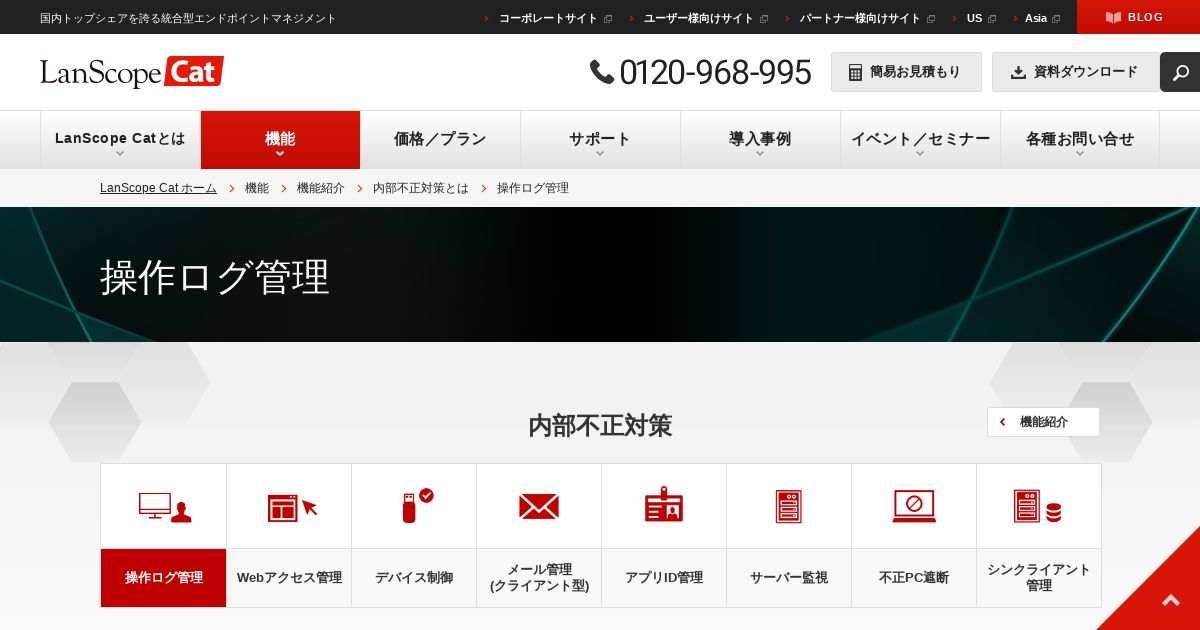1200x630 pixels.
Task: Click external-link icon next to ユーザー様向けサイト
Action: (x=764, y=18)
